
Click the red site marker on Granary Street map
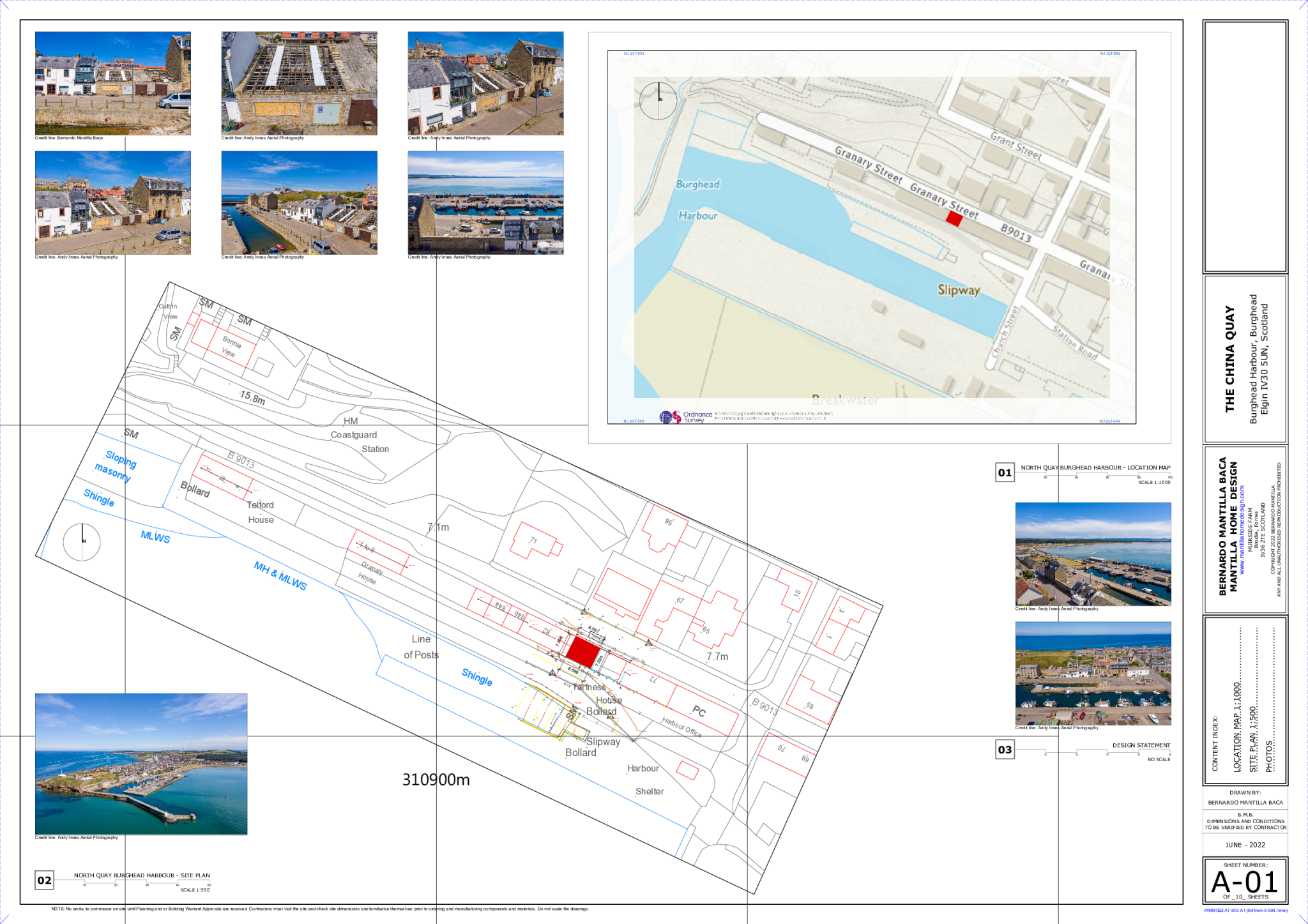pyautogui.click(x=954, y=218)
